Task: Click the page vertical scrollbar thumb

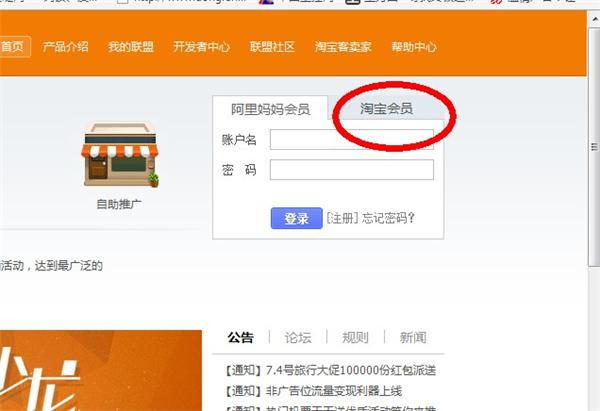Action: pos(594,146)
